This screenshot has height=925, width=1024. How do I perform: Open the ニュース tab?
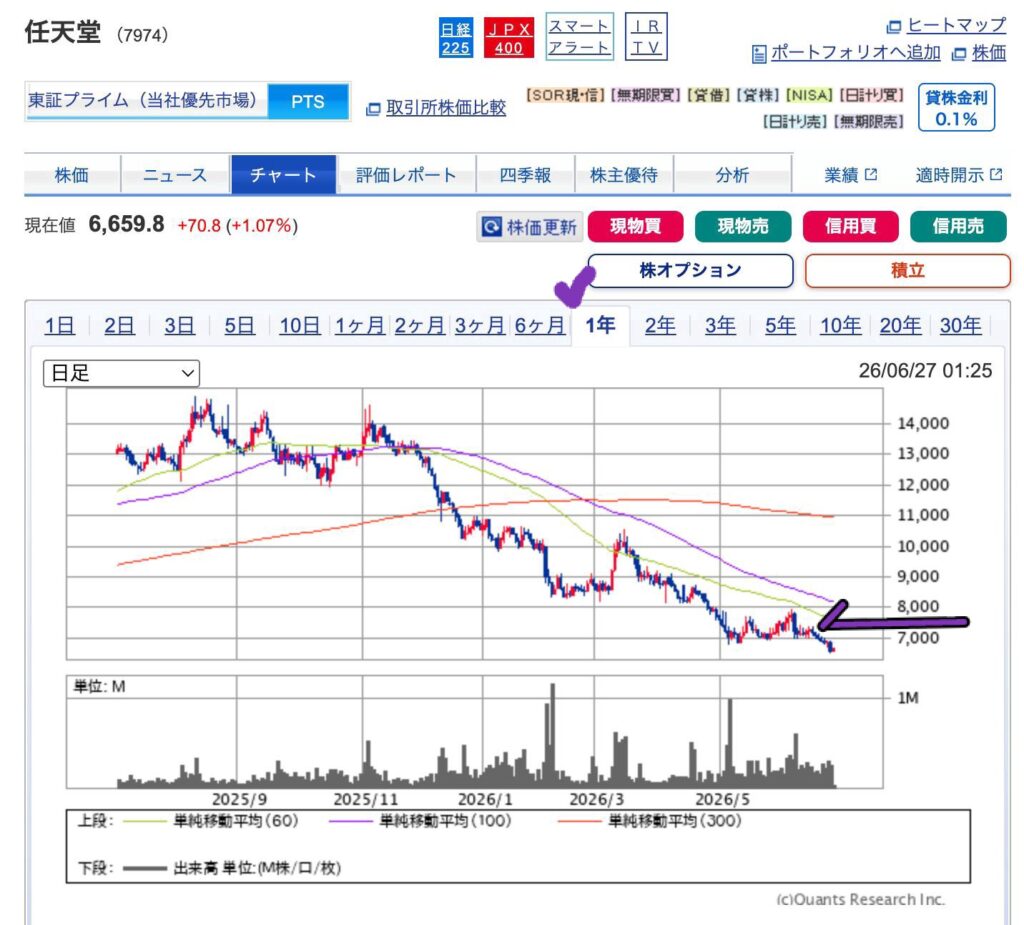click(x=175, y=175)
